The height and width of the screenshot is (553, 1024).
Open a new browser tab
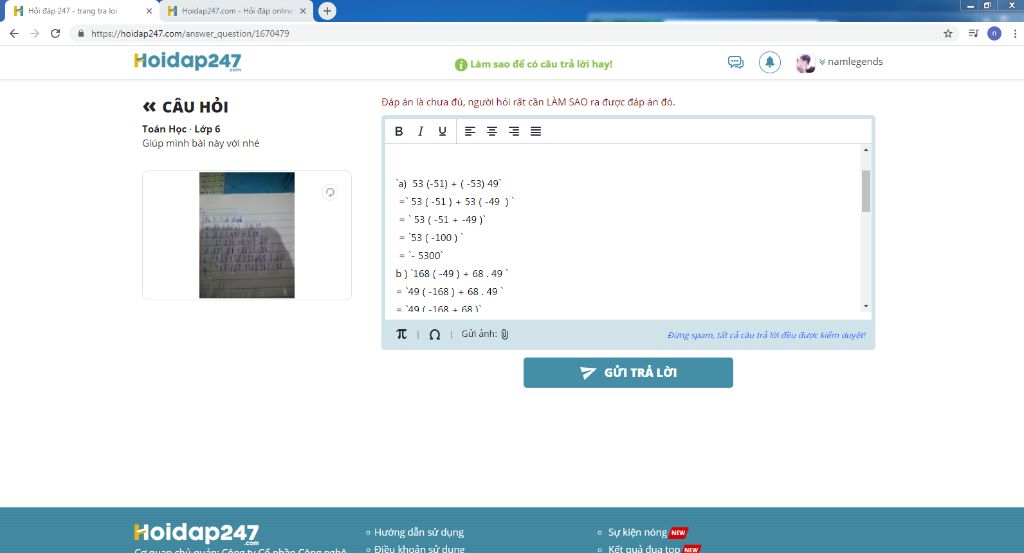(x=327, y=10)
